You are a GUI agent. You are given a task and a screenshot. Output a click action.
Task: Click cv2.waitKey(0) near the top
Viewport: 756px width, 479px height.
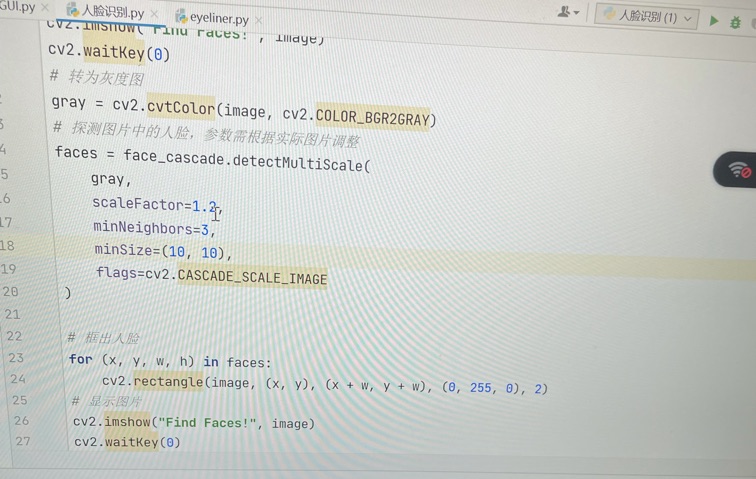point(109,52)
